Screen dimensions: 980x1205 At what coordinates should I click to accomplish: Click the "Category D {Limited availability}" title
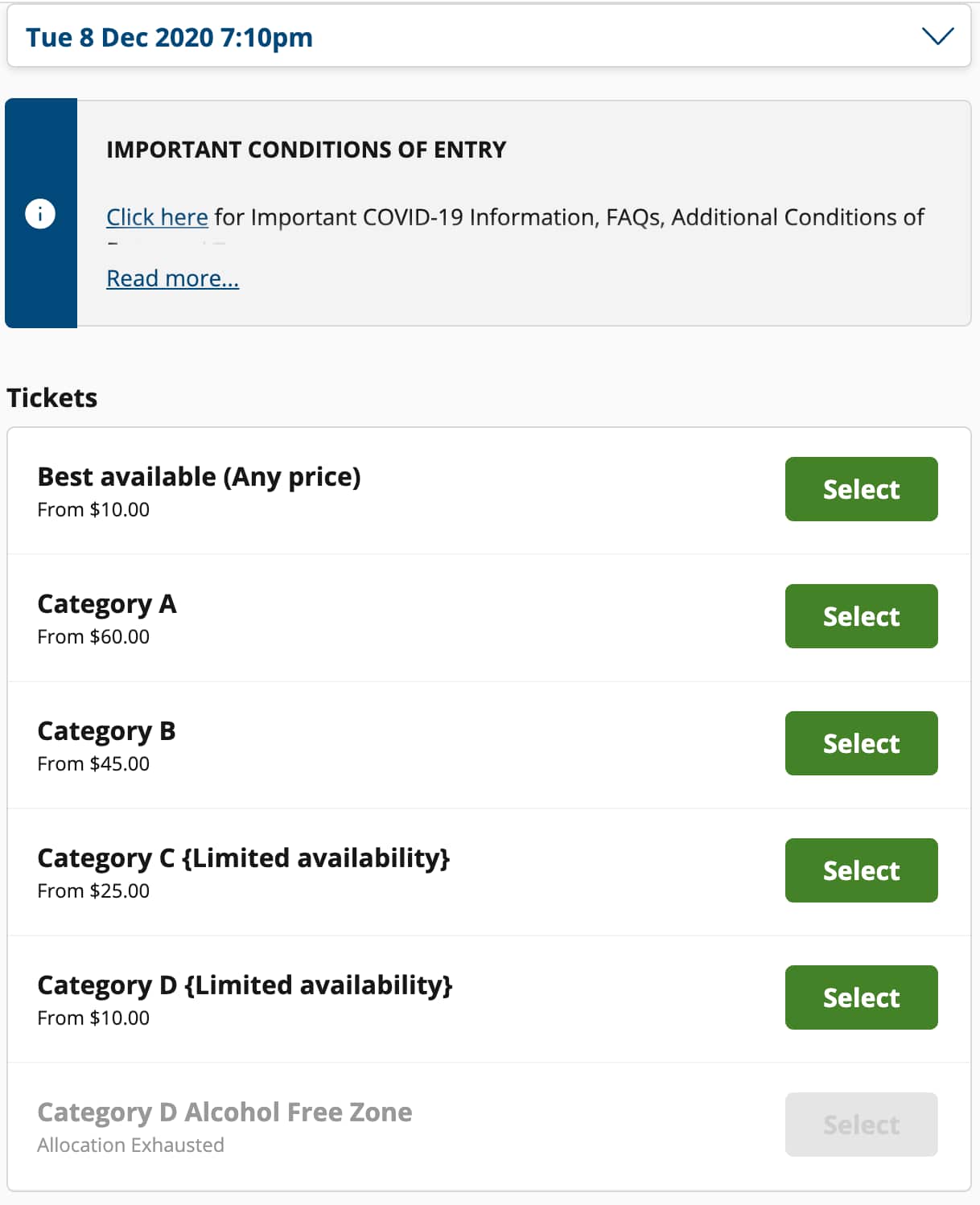click(x=245, y=985)
